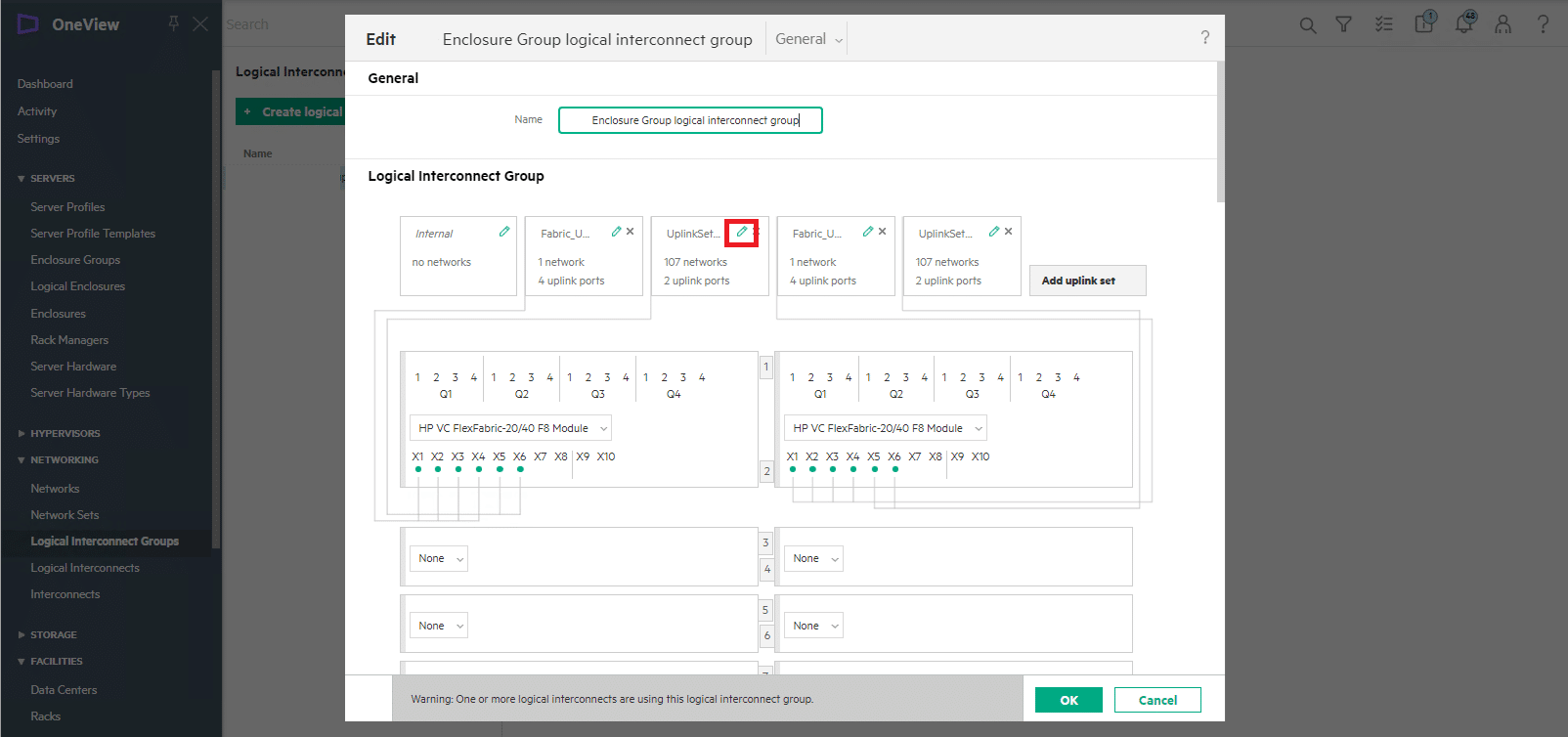Open Activity in the main menu

(37, 111)
